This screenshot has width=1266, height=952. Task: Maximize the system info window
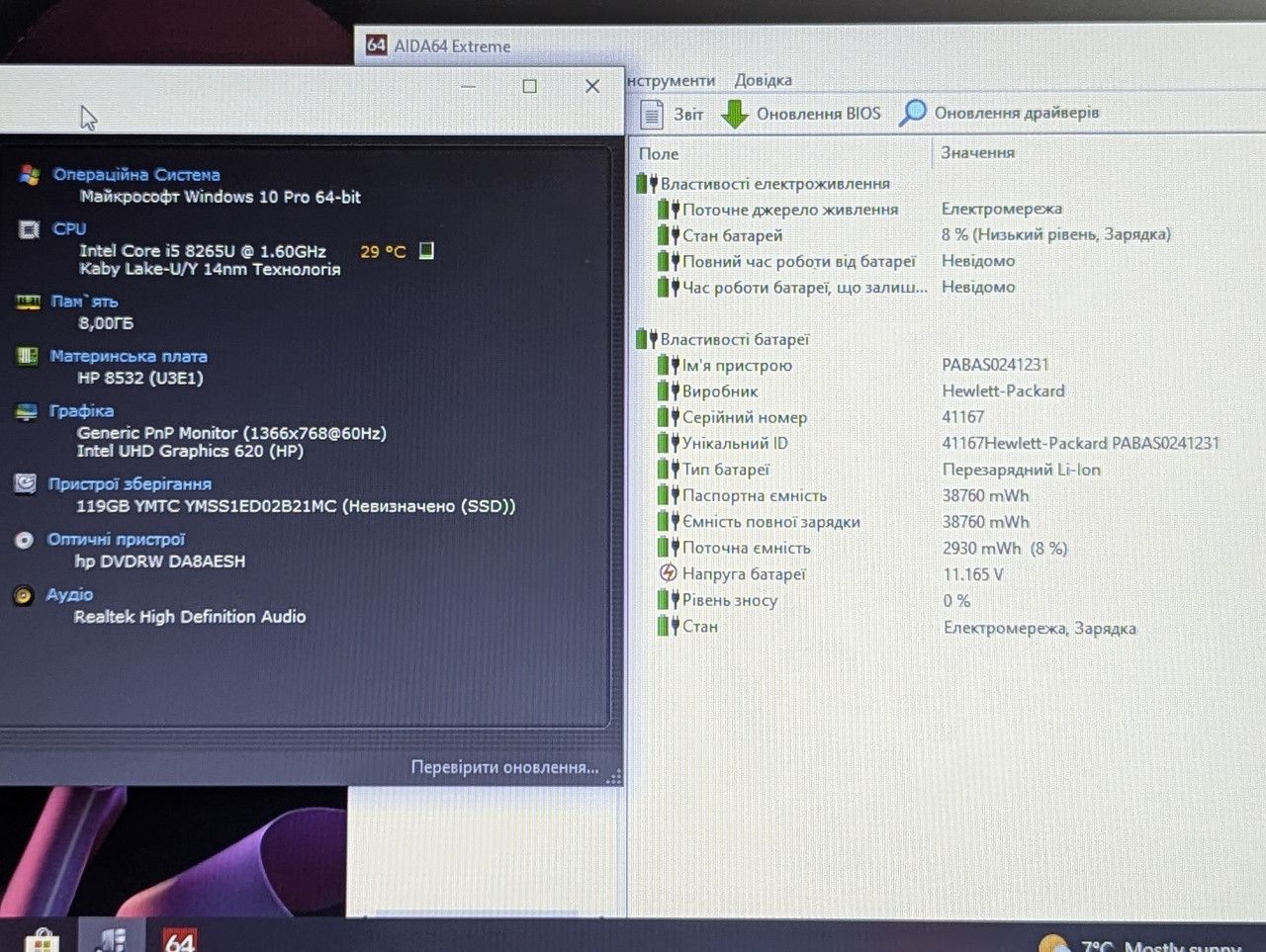[530, 86]
